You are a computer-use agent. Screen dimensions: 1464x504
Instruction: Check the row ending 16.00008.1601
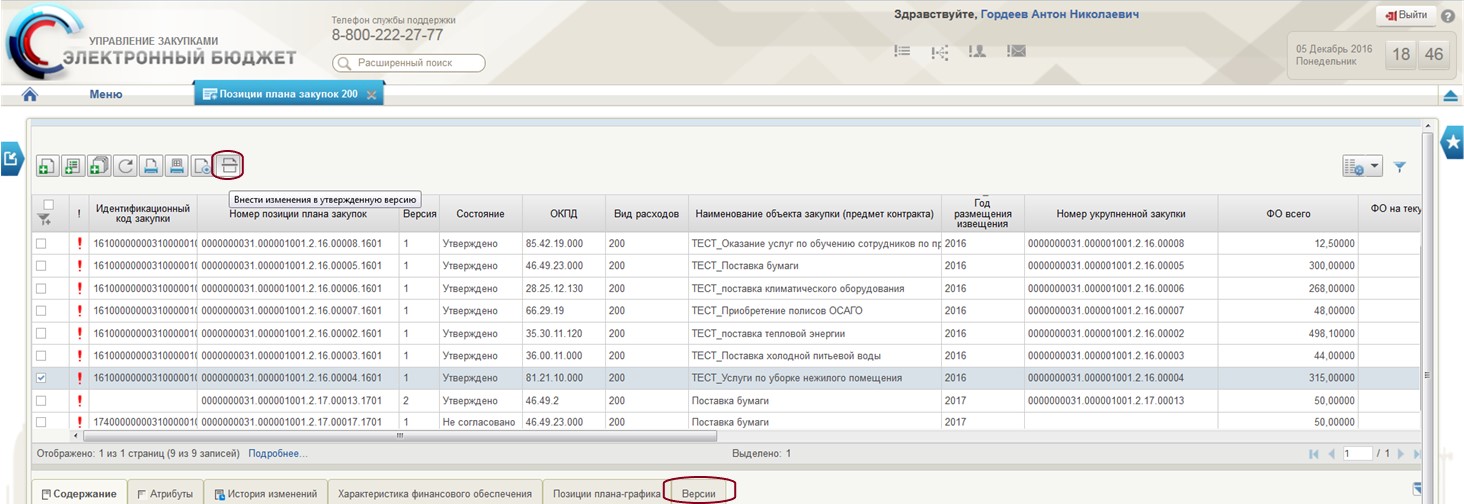[41, 243]
